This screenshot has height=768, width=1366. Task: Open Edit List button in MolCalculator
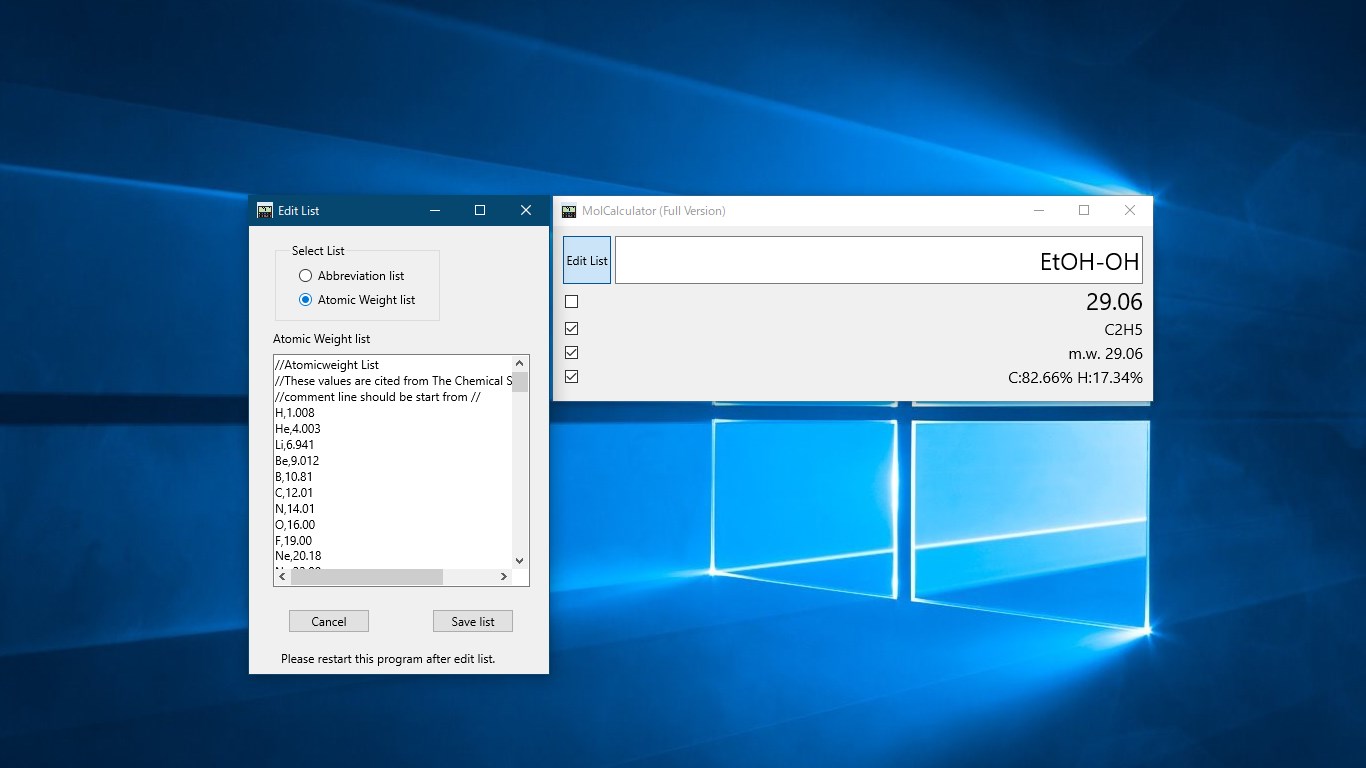(587, 260)
